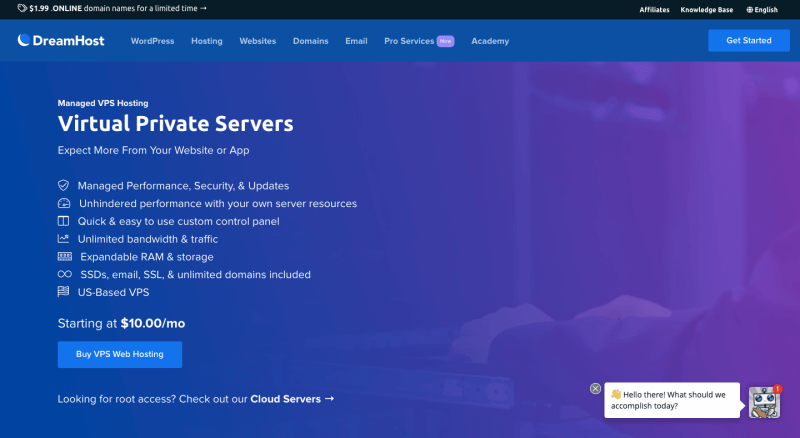Image resolution: width=800 pixels, height=438 pixels.
Task: Click 'Expandable RAM & storage' text
Action: pos(147,257)
